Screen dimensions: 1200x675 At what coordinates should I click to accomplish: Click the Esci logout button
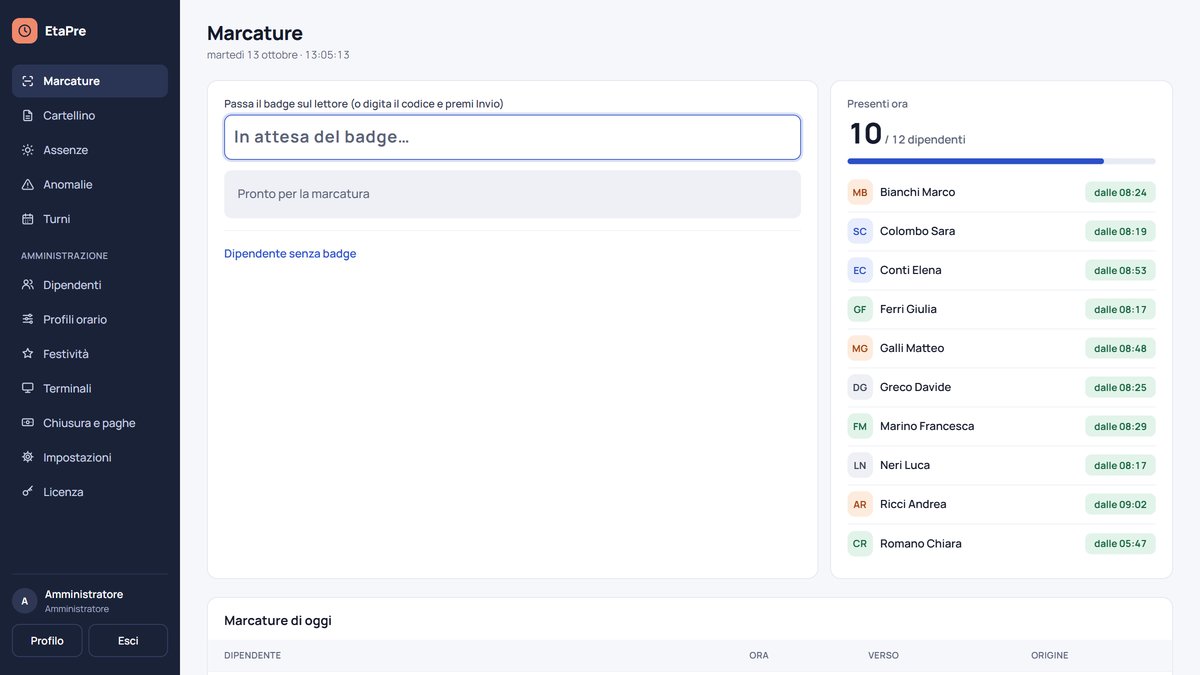point(128,641)
